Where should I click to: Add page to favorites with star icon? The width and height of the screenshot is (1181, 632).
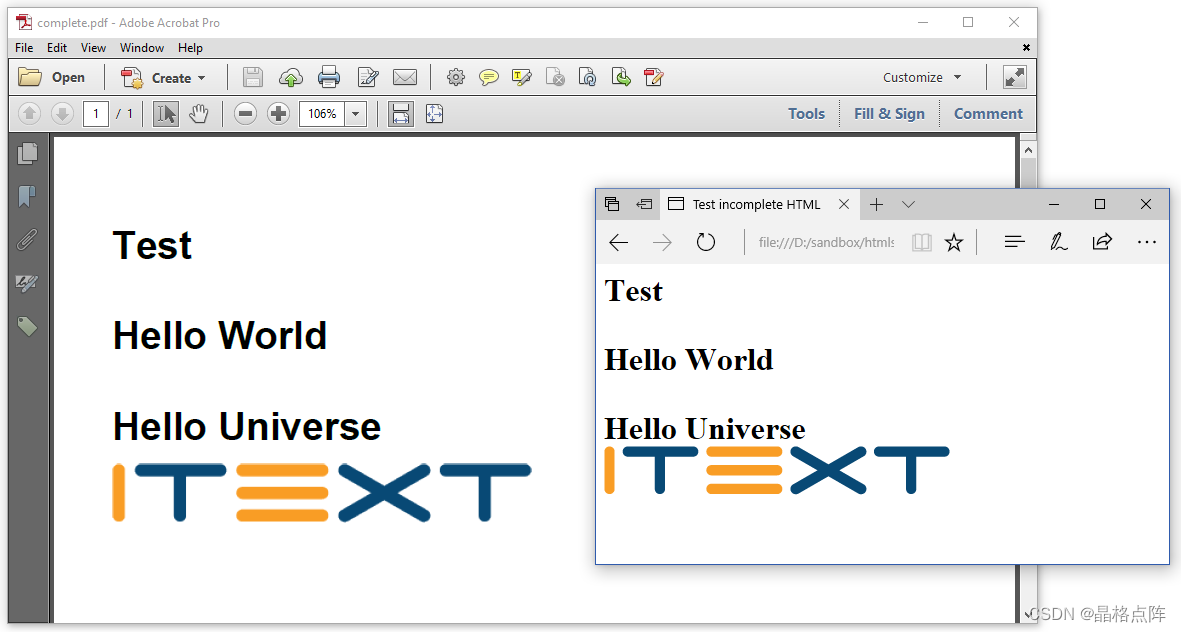pos(954,243)
